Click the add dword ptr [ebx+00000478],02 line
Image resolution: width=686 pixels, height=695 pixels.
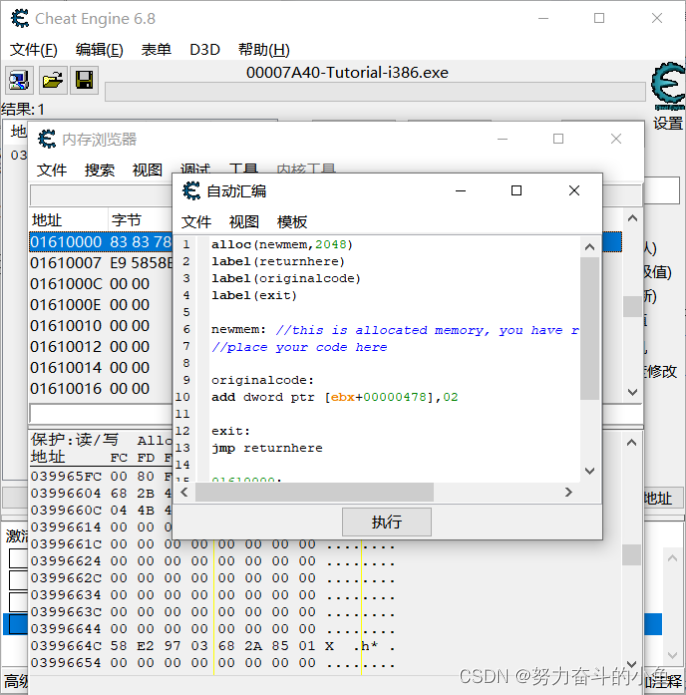(x=335, y=397)
